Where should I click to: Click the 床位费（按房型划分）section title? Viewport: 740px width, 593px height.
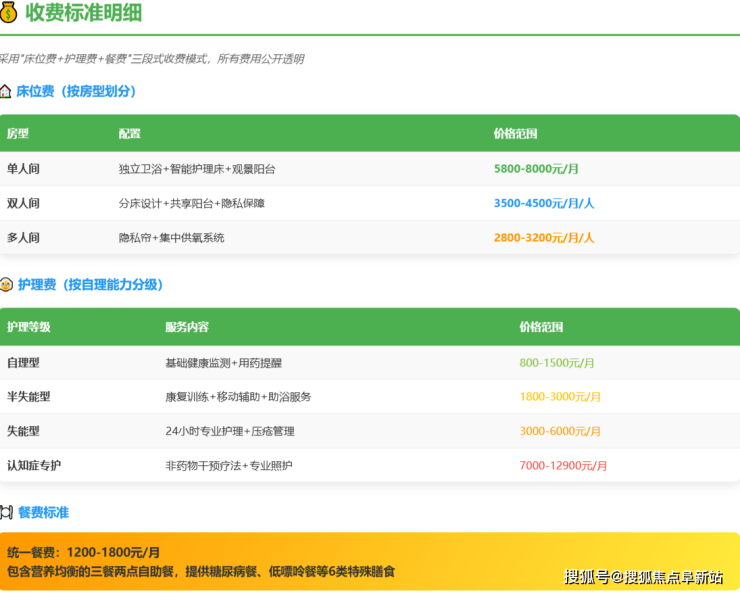coord(76,91)
